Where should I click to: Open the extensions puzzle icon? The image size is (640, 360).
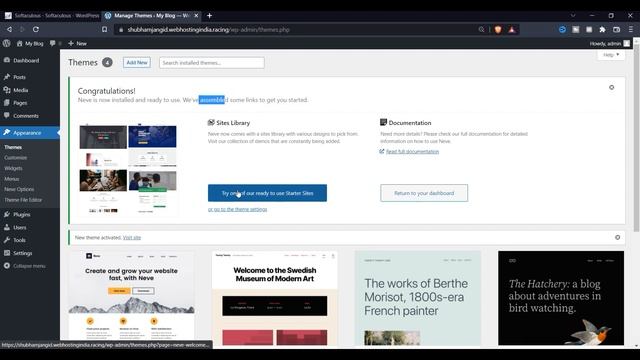(602, 29)
